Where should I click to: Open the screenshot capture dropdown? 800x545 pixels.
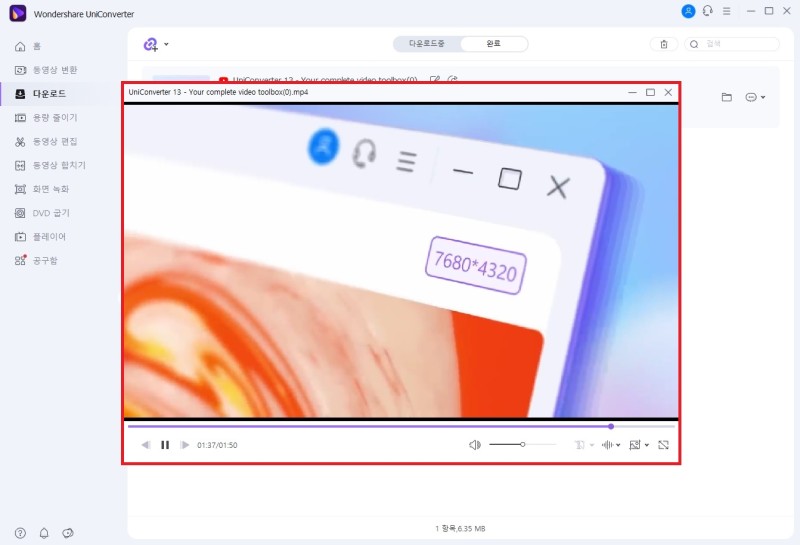[x=639, y=445]
